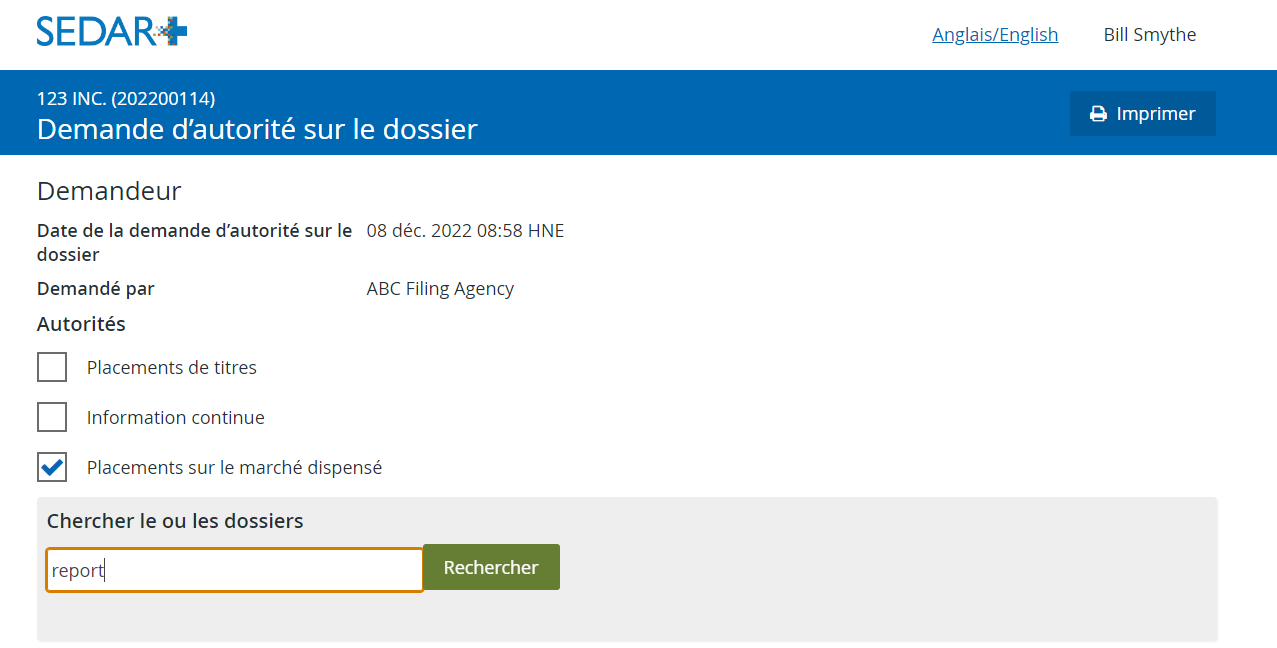1277x648 pixels.
Task: Uncheck Placements sur le marché dispensé
Action: [52, 467]
